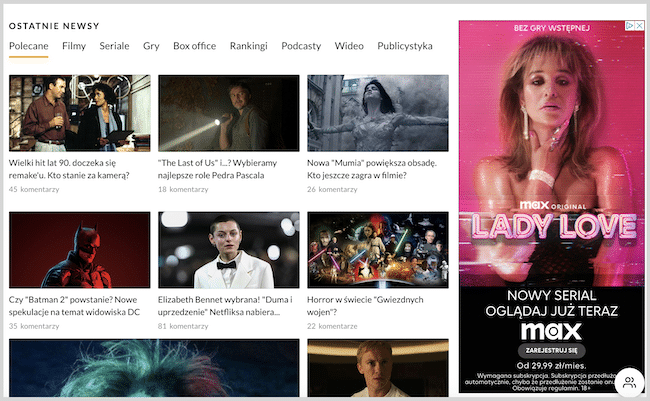View the 18 komentarzy count
The image size is (650, 401).
(x=183, y=190)
